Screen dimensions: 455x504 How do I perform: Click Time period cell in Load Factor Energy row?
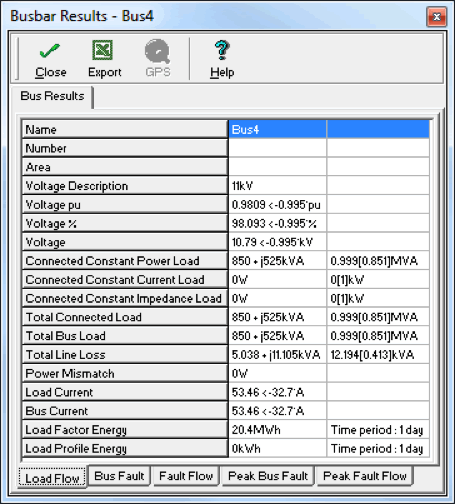(378, 430)
